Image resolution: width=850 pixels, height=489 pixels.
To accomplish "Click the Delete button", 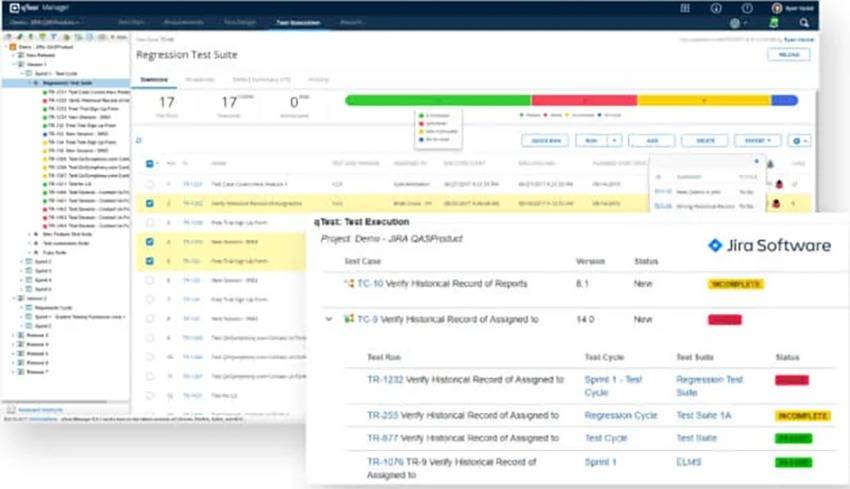I will 705,140.
